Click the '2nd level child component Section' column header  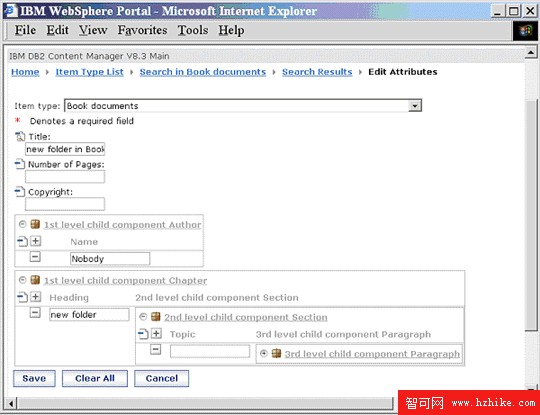point(217,297)
